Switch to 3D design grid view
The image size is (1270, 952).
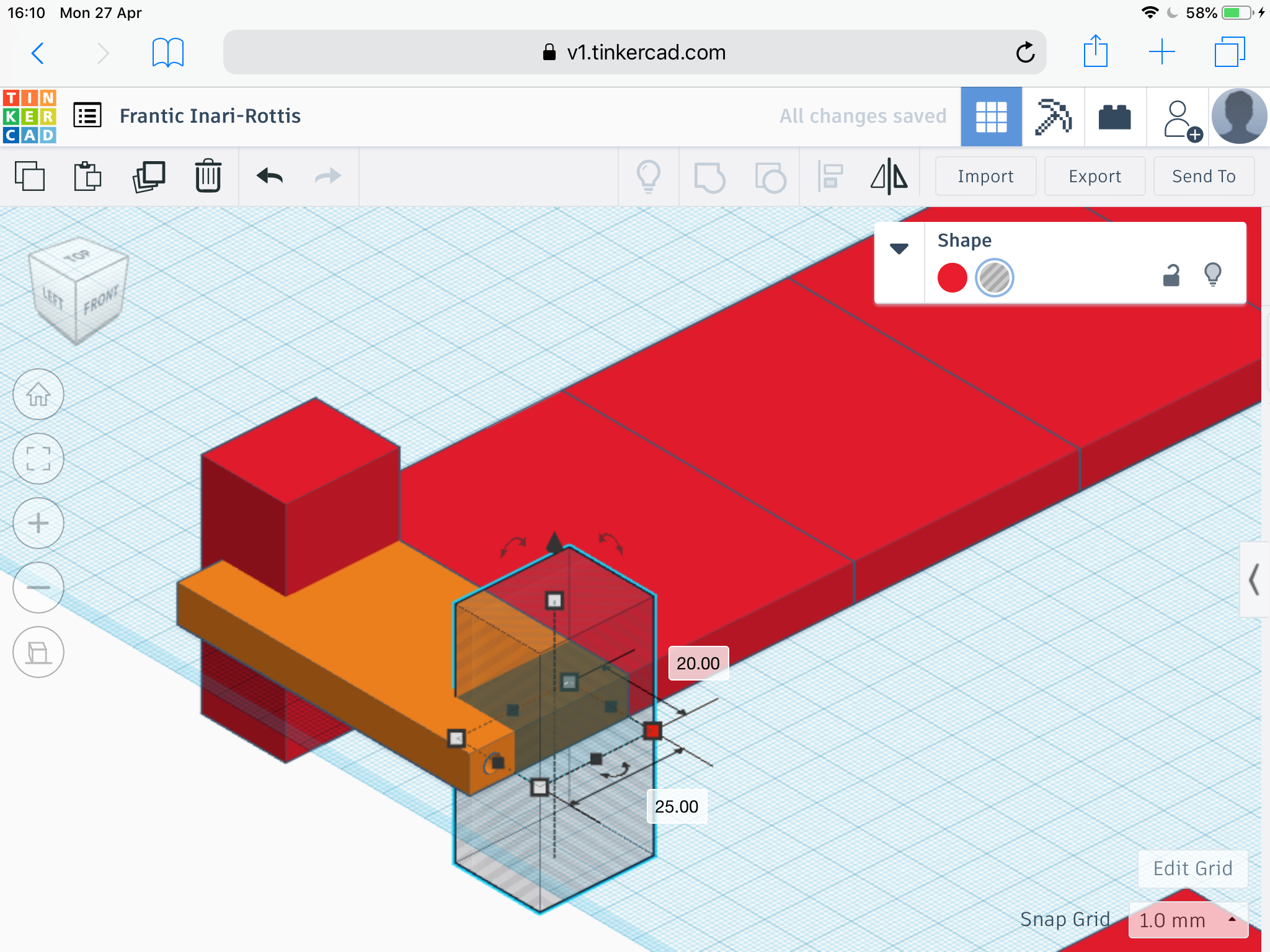(991, 117)
